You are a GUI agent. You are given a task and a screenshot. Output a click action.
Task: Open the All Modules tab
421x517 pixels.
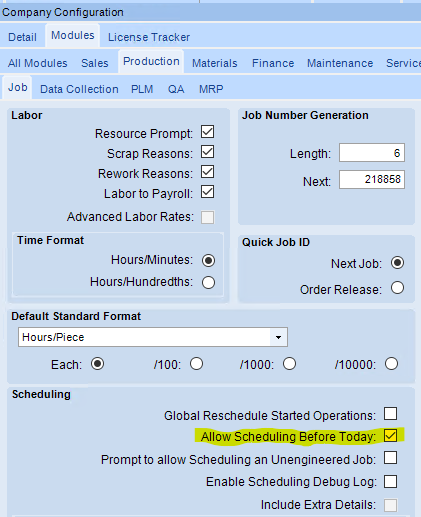point(38,63)
